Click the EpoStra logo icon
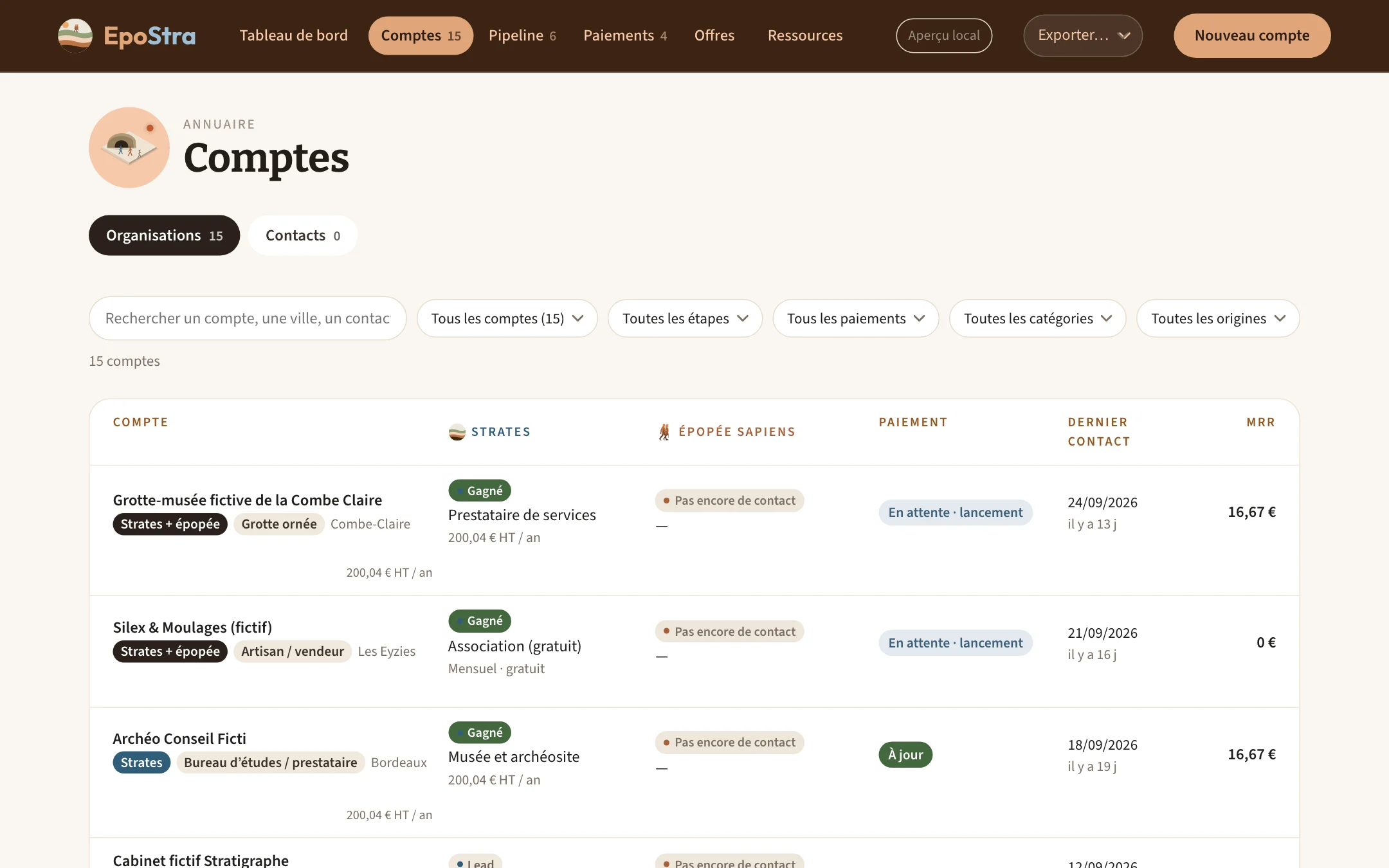The width and height of the screenshot is (1389, 868). (75, 35)
